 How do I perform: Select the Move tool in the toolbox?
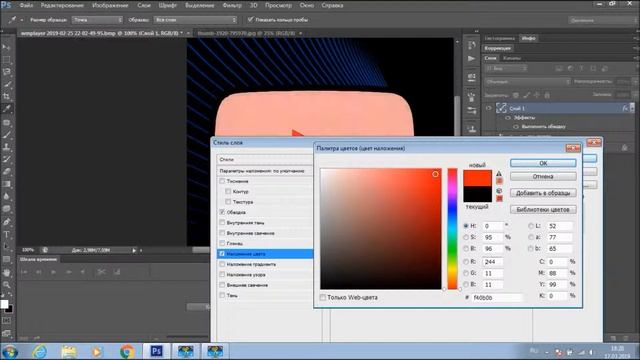point(7,47)
